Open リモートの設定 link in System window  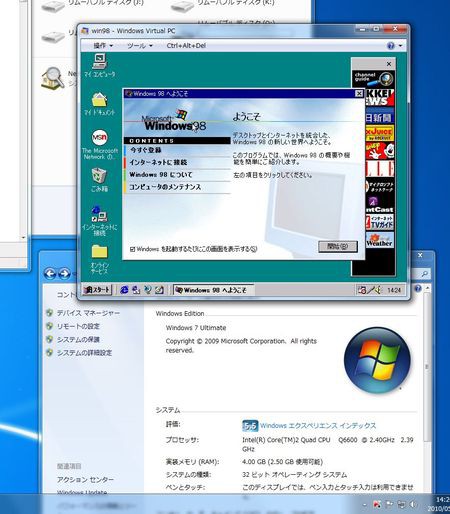click(78, 326)
